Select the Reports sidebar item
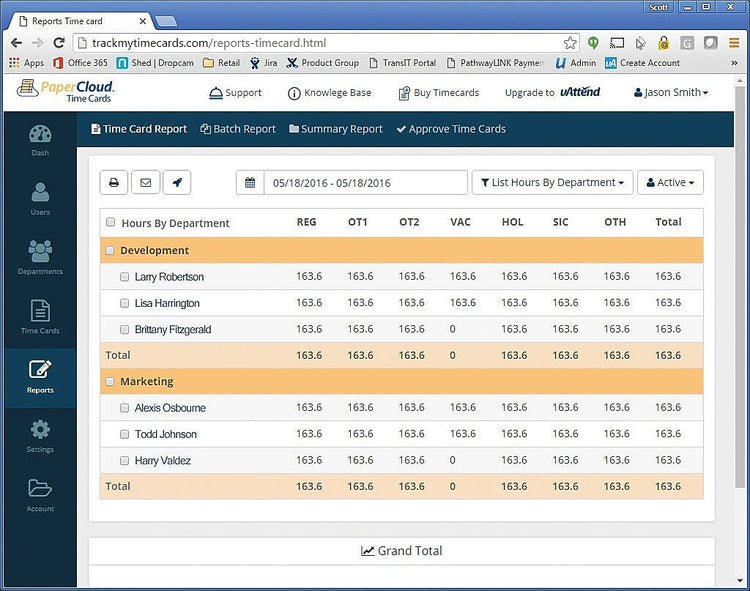 point(40,377)
